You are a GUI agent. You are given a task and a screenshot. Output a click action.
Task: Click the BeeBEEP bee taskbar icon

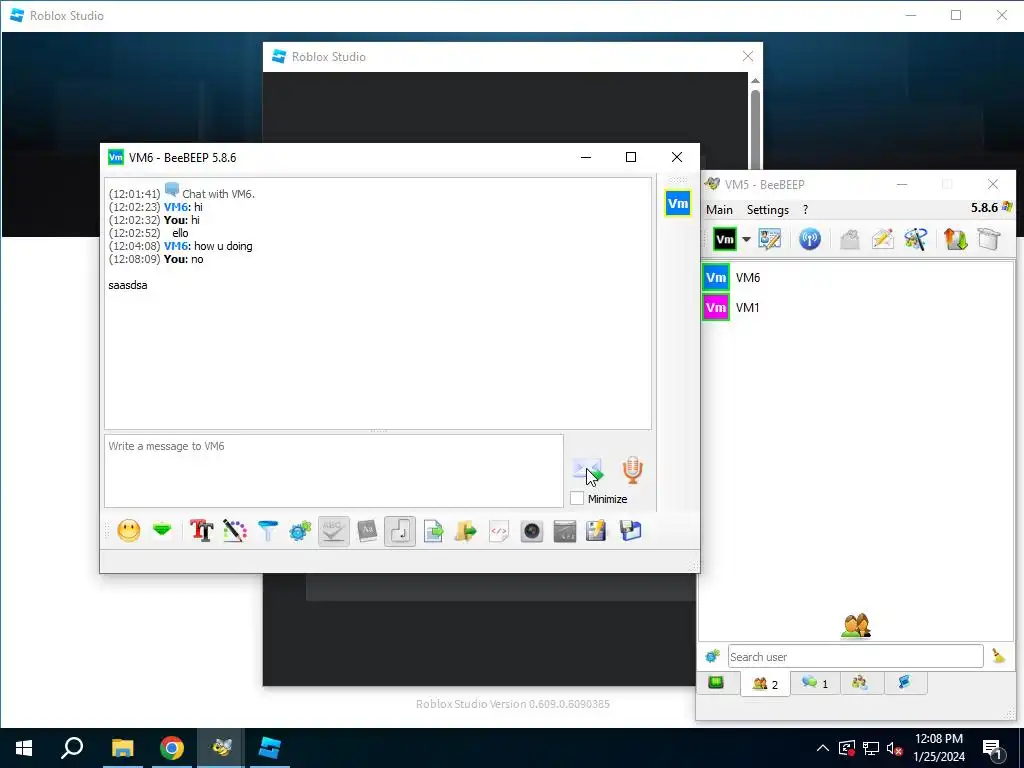click(x=221, y=748)
